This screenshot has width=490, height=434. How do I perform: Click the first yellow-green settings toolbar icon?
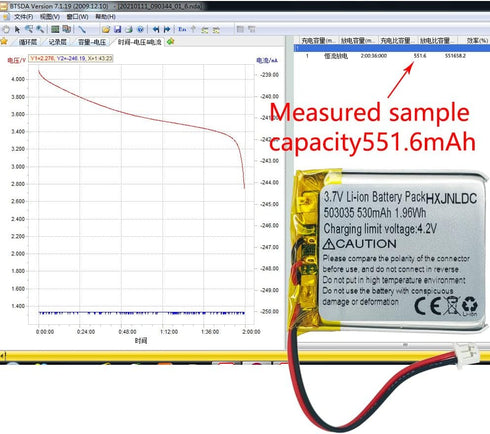tap(205, 30)
